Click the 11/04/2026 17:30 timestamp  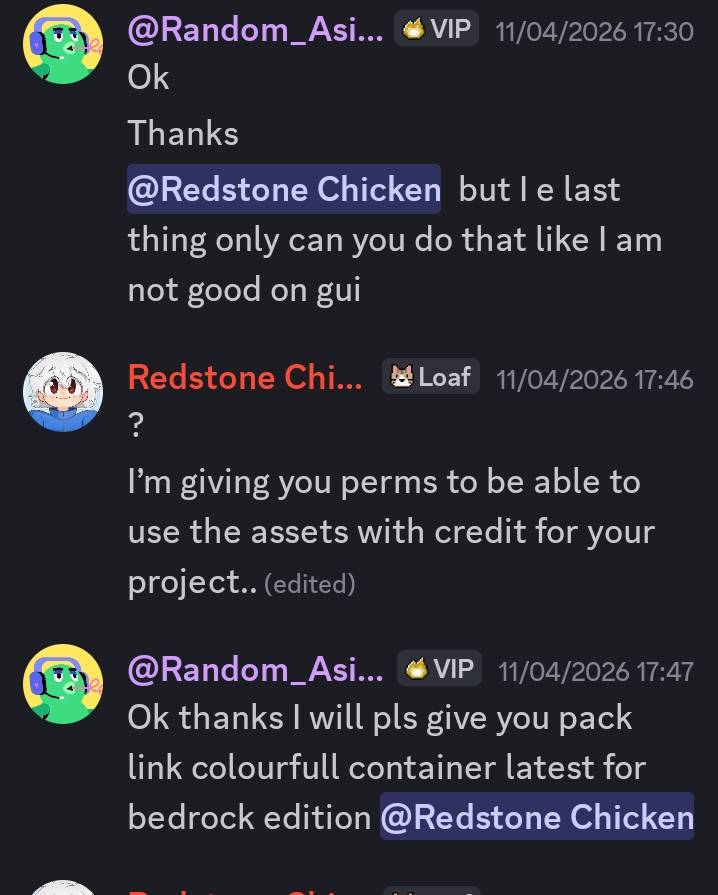(594, 31)
